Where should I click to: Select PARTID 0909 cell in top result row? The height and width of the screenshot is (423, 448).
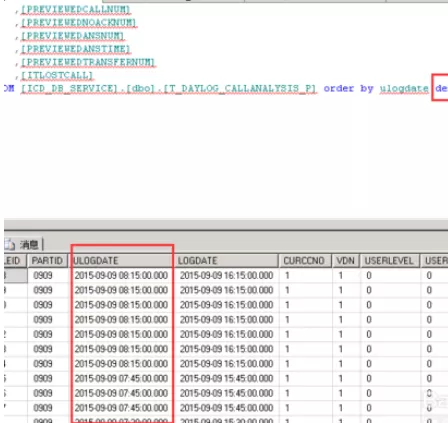(x=48, y=276)
